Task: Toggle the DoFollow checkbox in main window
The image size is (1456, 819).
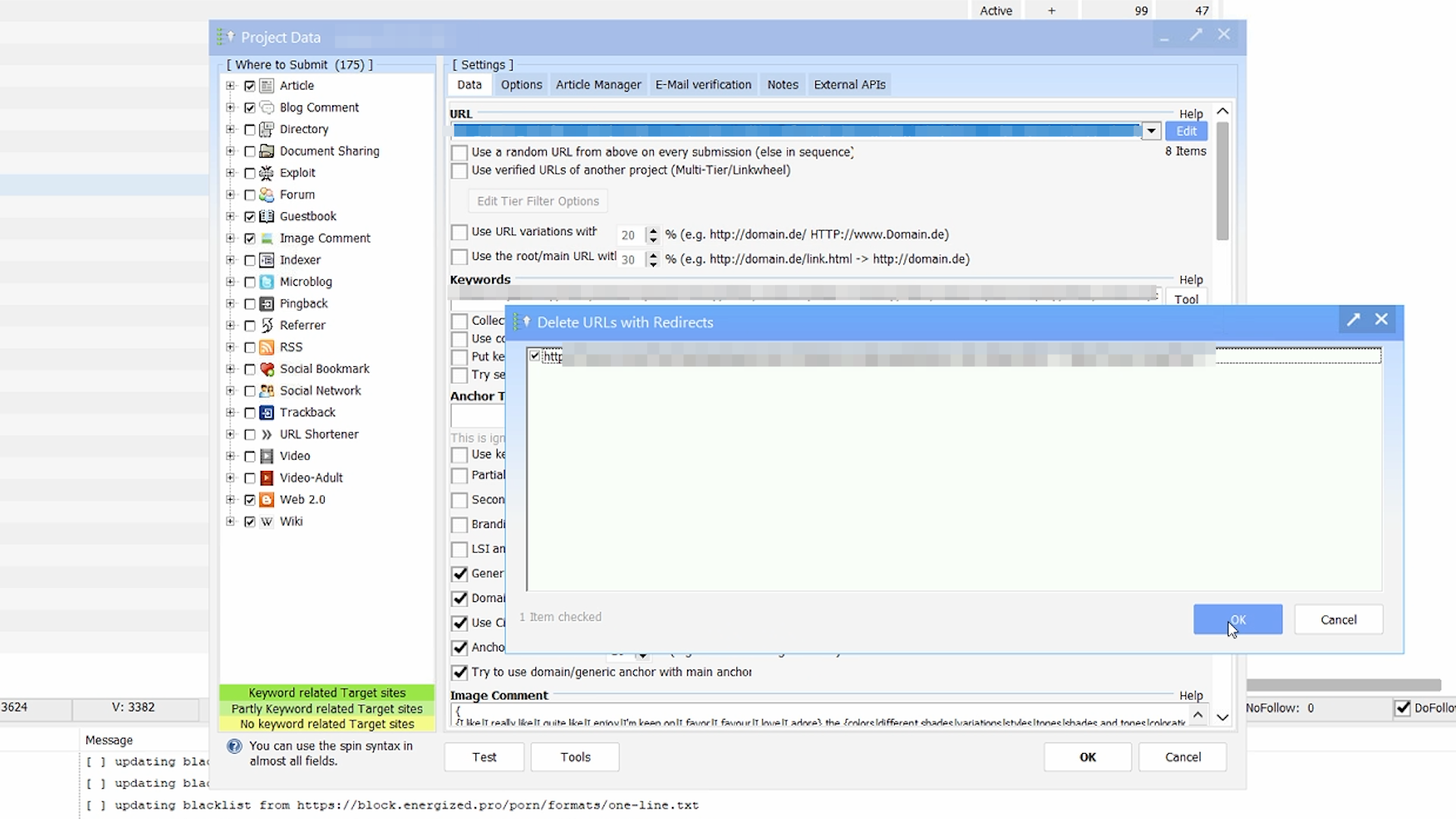Action: pyautogui.click(x=1402, y=708)
